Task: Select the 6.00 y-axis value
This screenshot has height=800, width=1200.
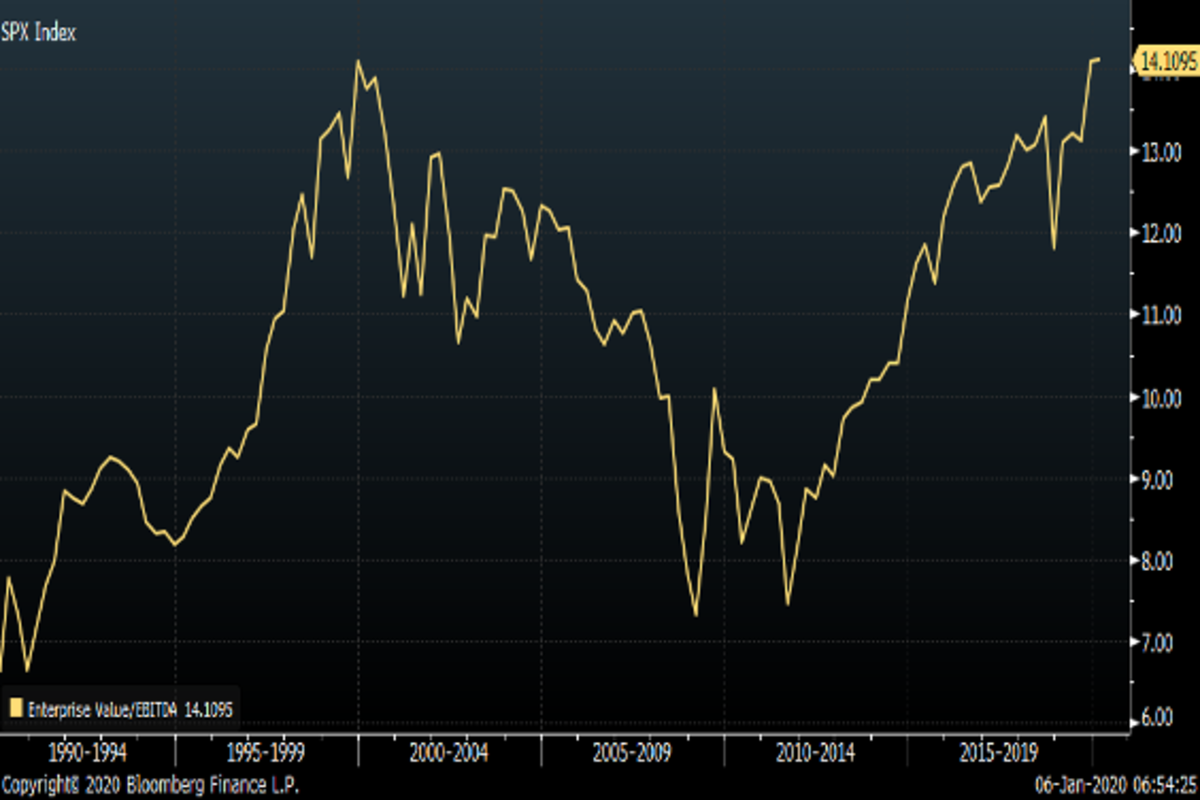Action: pos(1162,716)
